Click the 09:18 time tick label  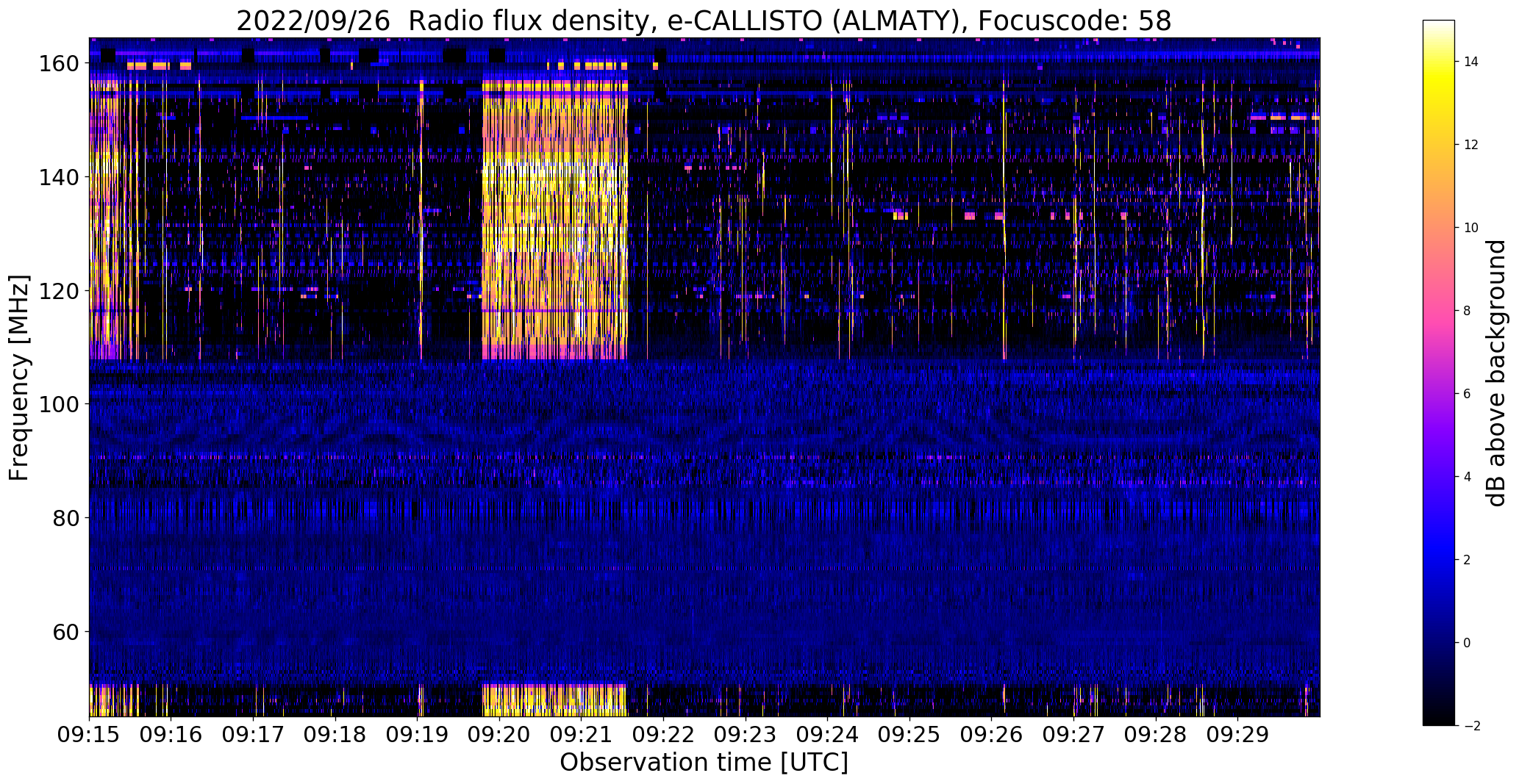tap(335, 735)
